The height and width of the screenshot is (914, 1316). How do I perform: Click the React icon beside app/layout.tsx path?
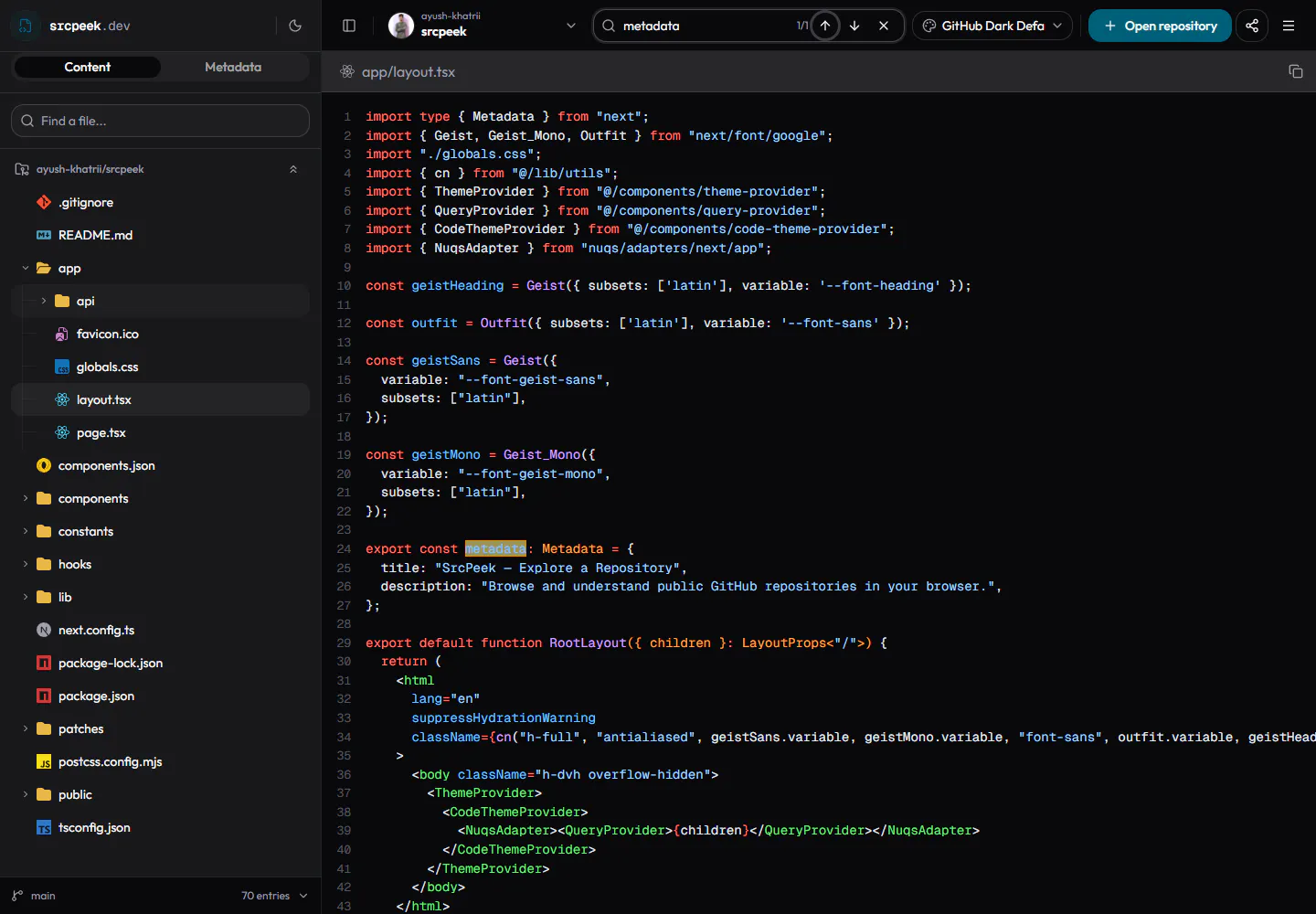347,71
